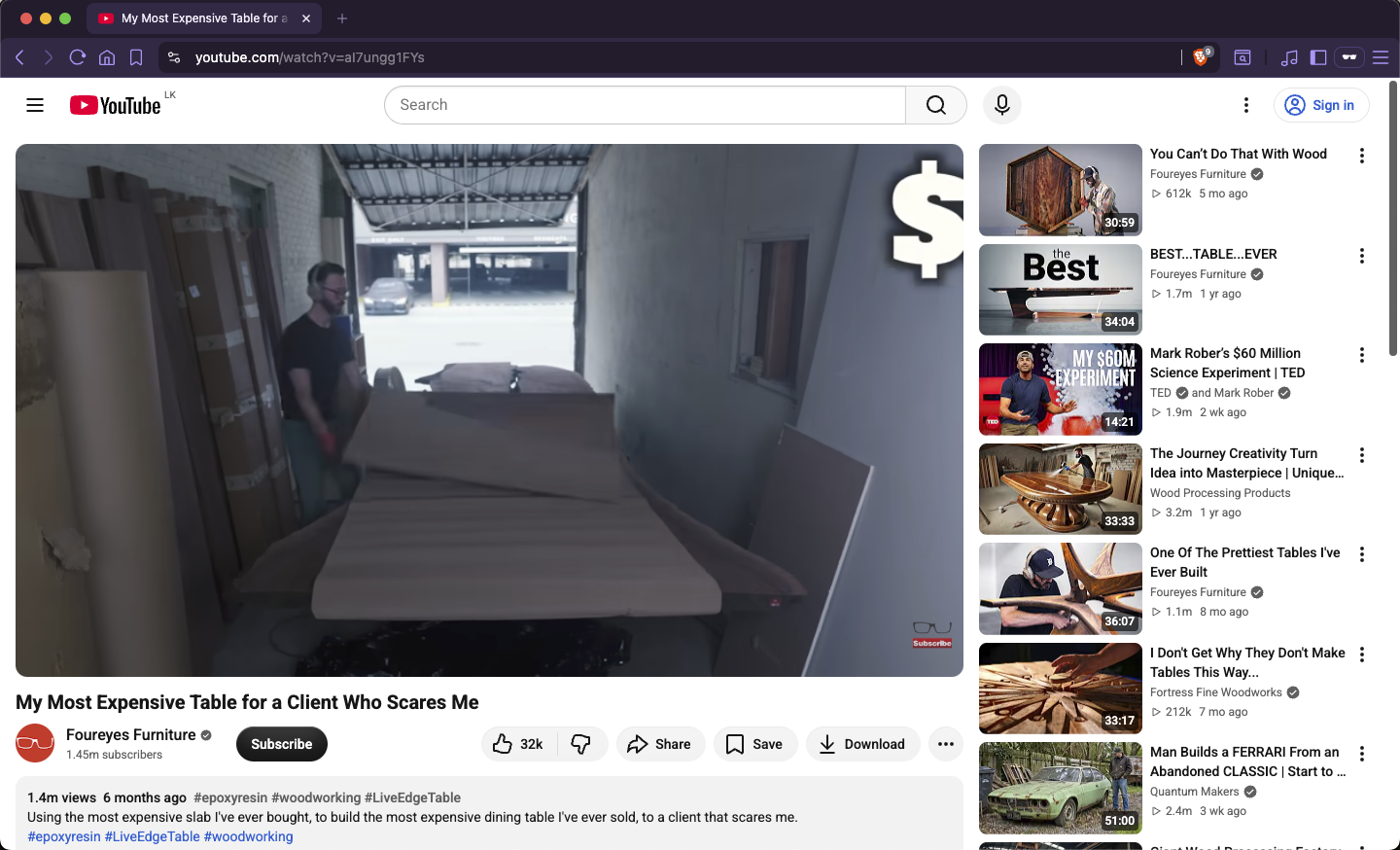Download the video
The height and width of the screenshot is (850, 1400).
pyautogui.click(x=862, y=744)
